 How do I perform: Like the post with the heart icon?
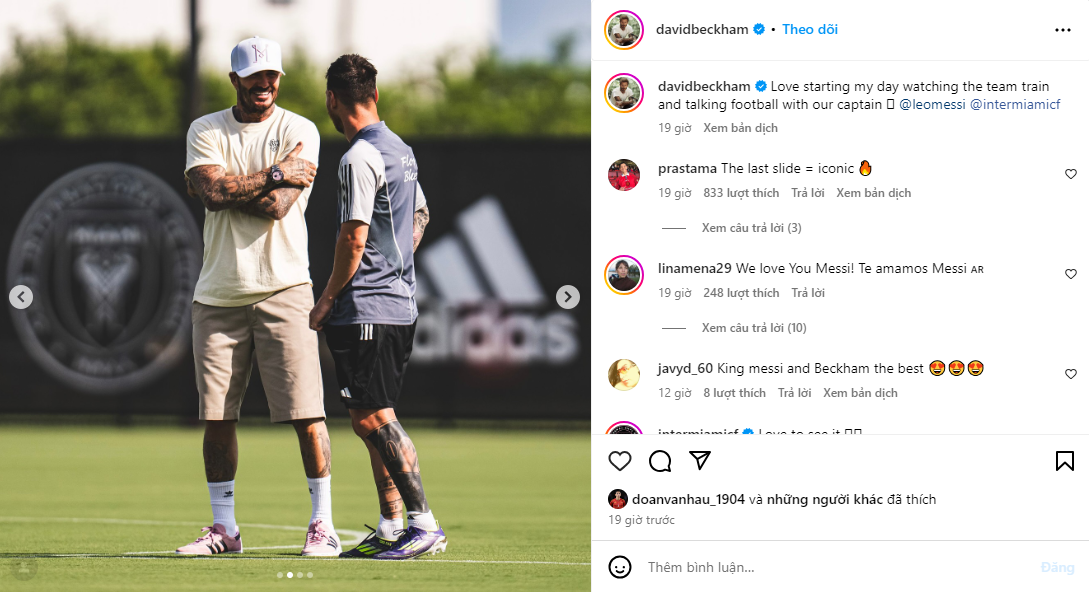(620, 461)
